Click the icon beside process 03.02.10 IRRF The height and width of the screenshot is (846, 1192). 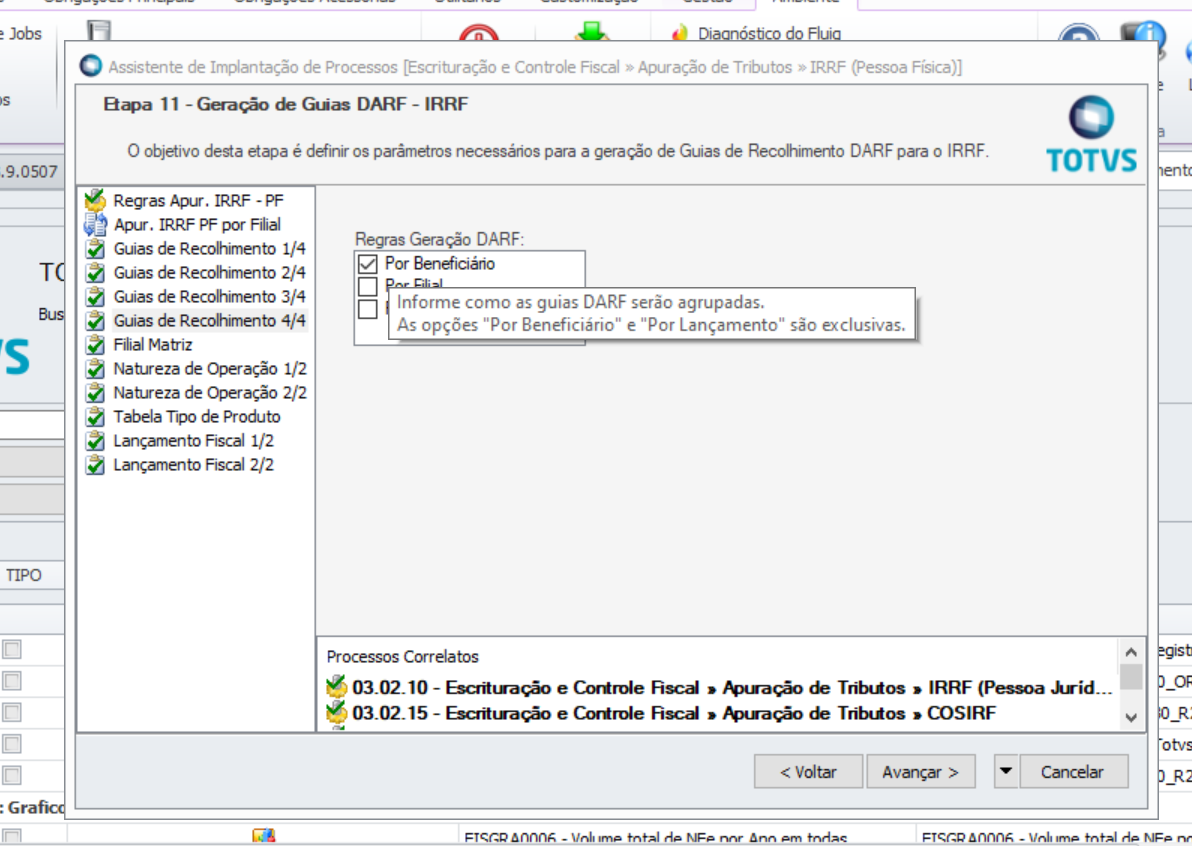(336, 686)
